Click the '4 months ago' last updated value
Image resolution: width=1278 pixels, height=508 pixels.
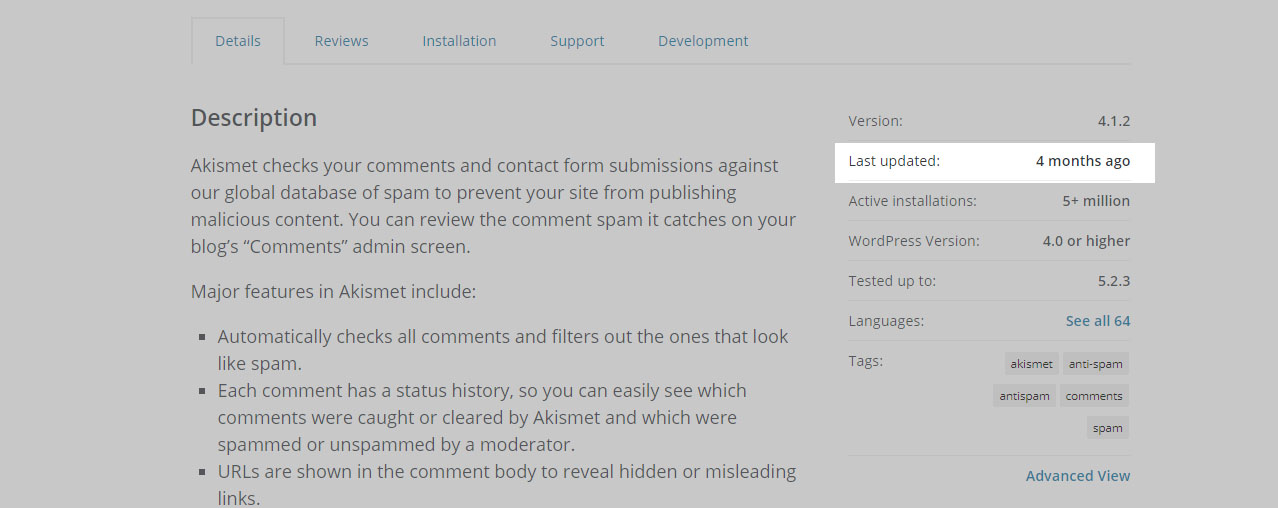tap(1083, 161)
